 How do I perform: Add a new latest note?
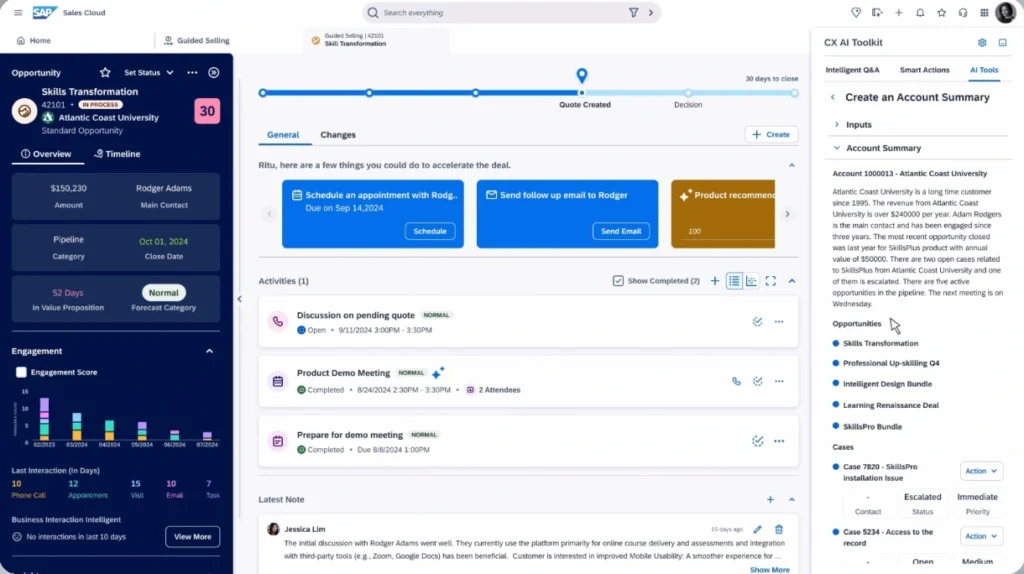[771, 500]
